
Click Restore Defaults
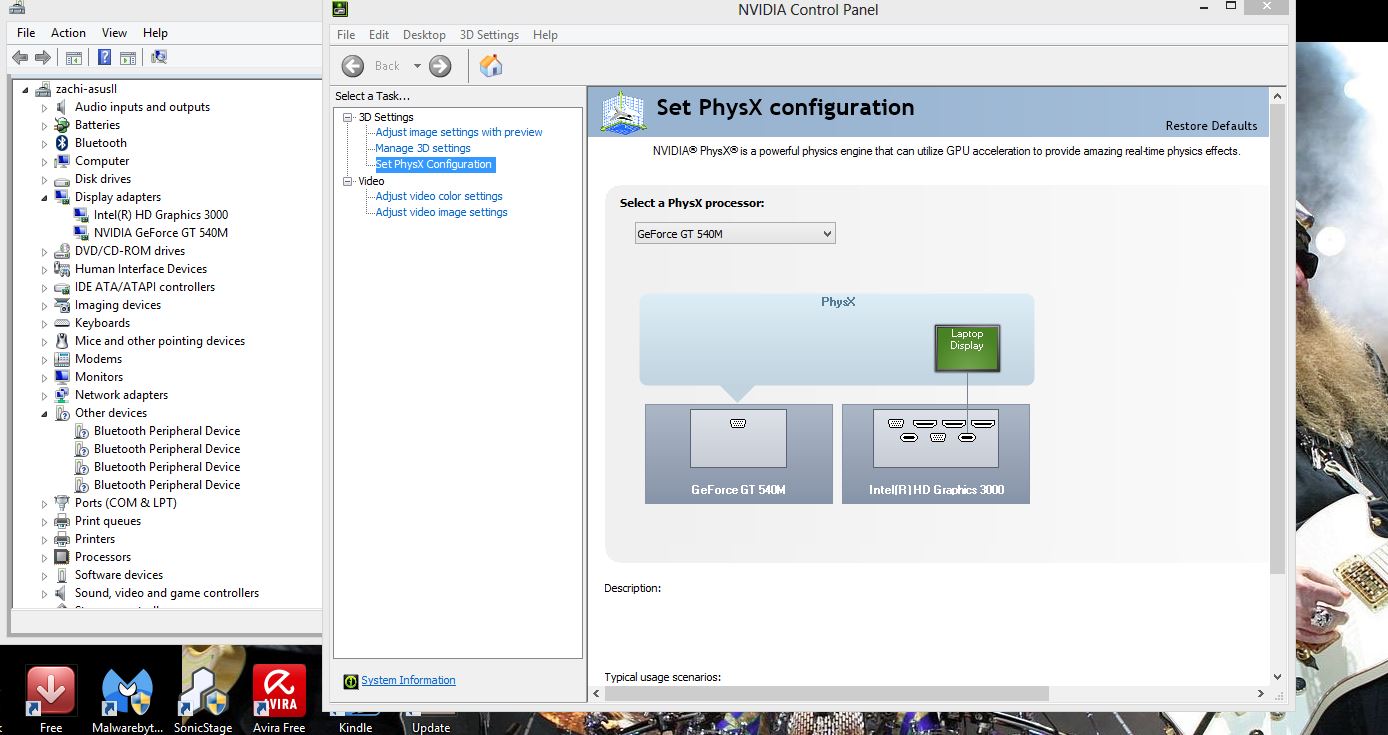coord(1211,126)
